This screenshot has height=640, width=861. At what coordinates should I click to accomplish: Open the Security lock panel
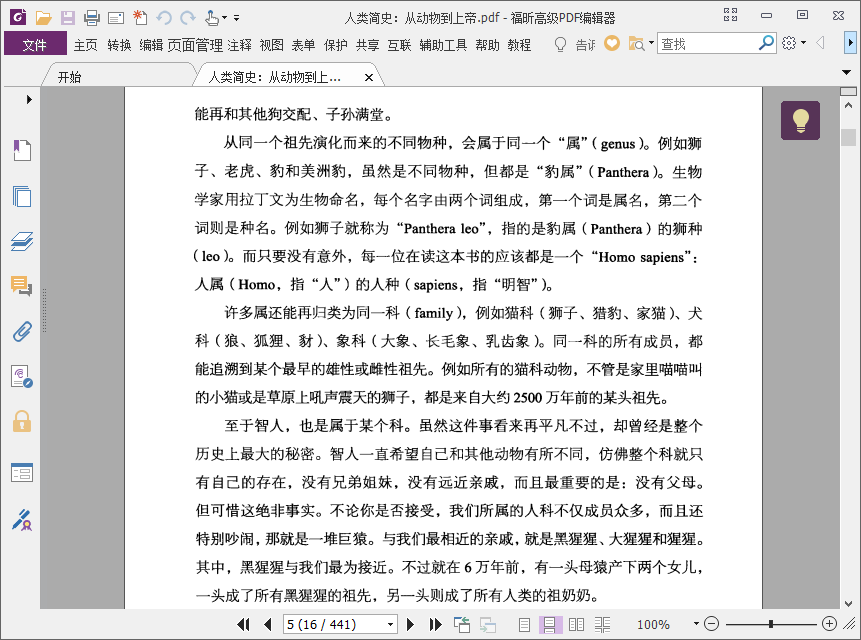pos(22,421)
